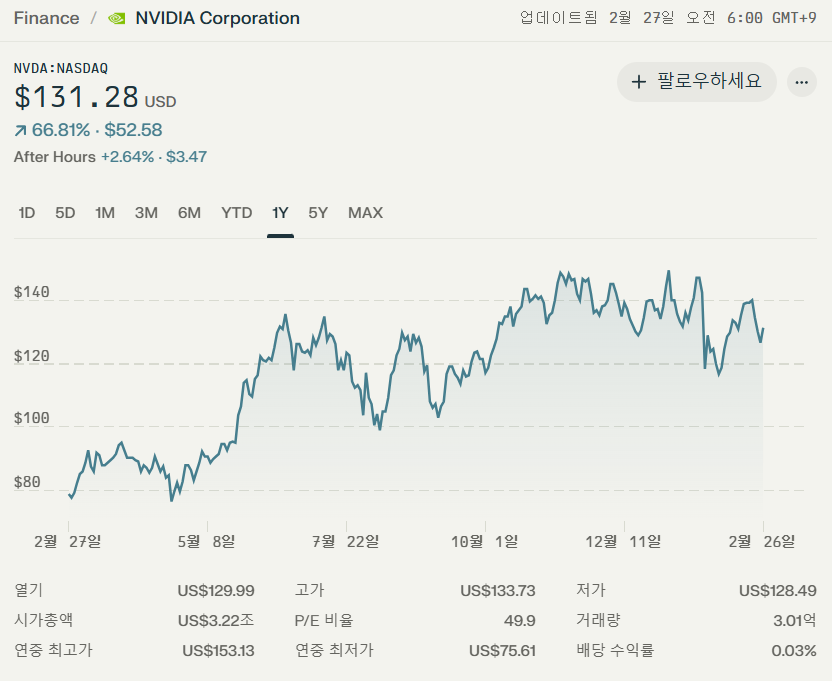Show the MAX chart range
Viewport: 832px width, 681px height.
[366, 213]
